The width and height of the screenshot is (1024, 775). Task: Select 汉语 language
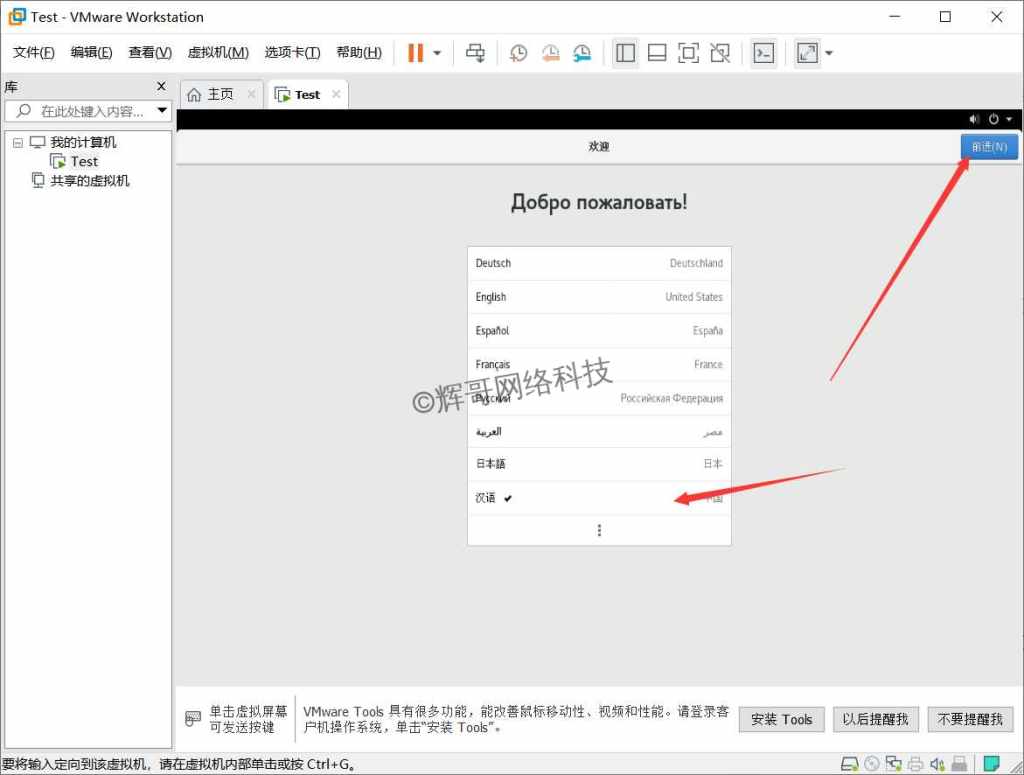coord(599,498)
